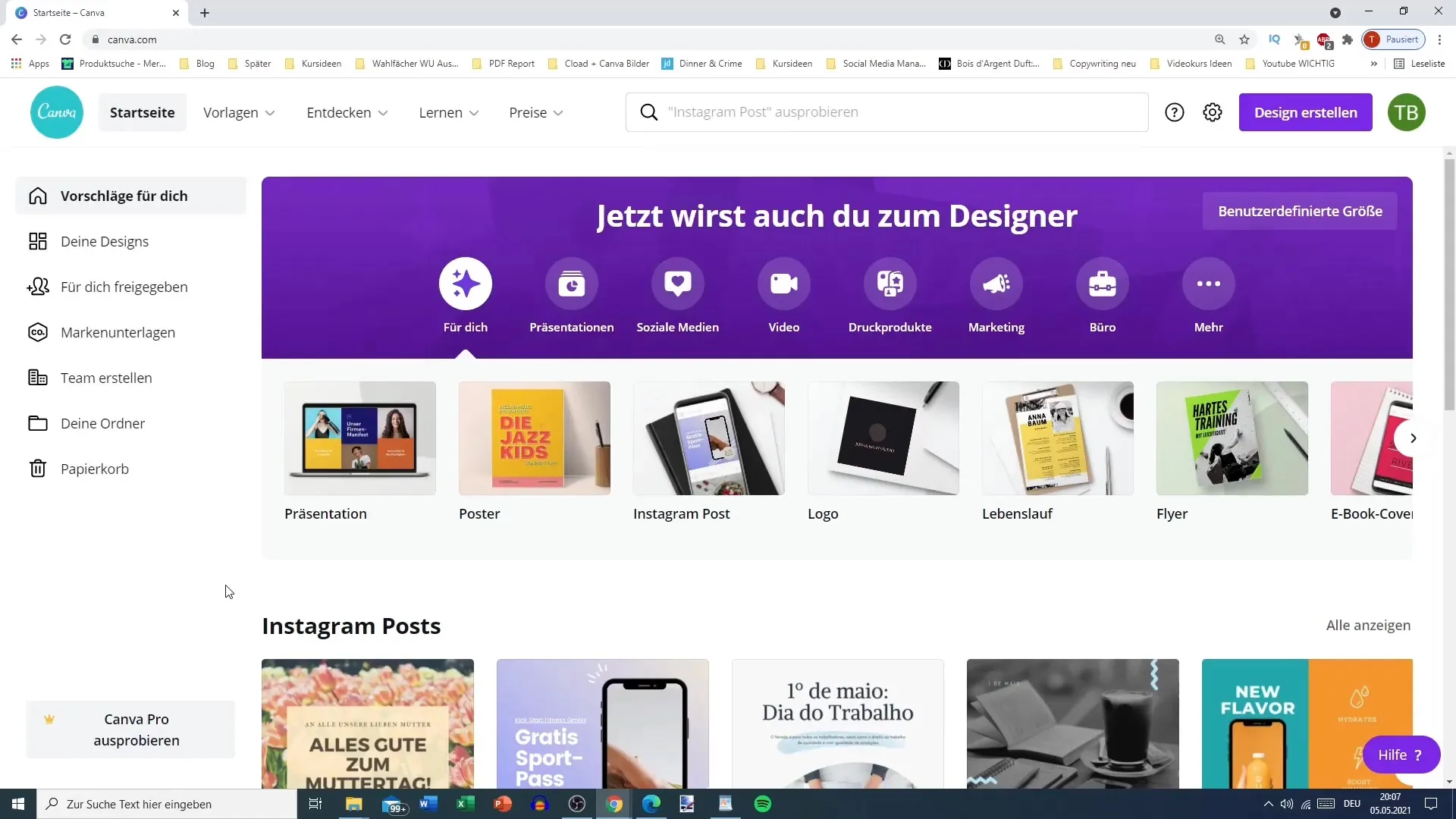Open the Youtube WICHTIG bookmark folder
1456x819 pixels.
coord(1290,64)
